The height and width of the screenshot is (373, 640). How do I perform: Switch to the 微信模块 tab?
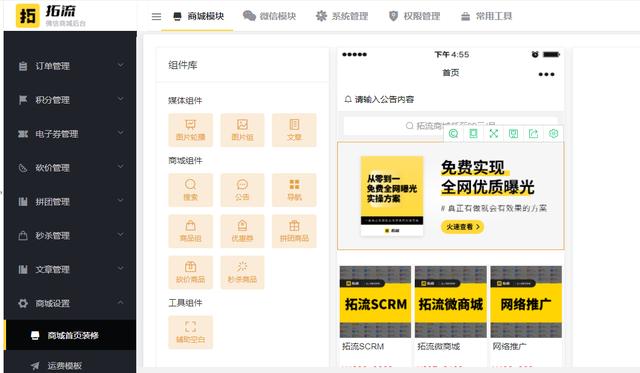tap(269, 16)
